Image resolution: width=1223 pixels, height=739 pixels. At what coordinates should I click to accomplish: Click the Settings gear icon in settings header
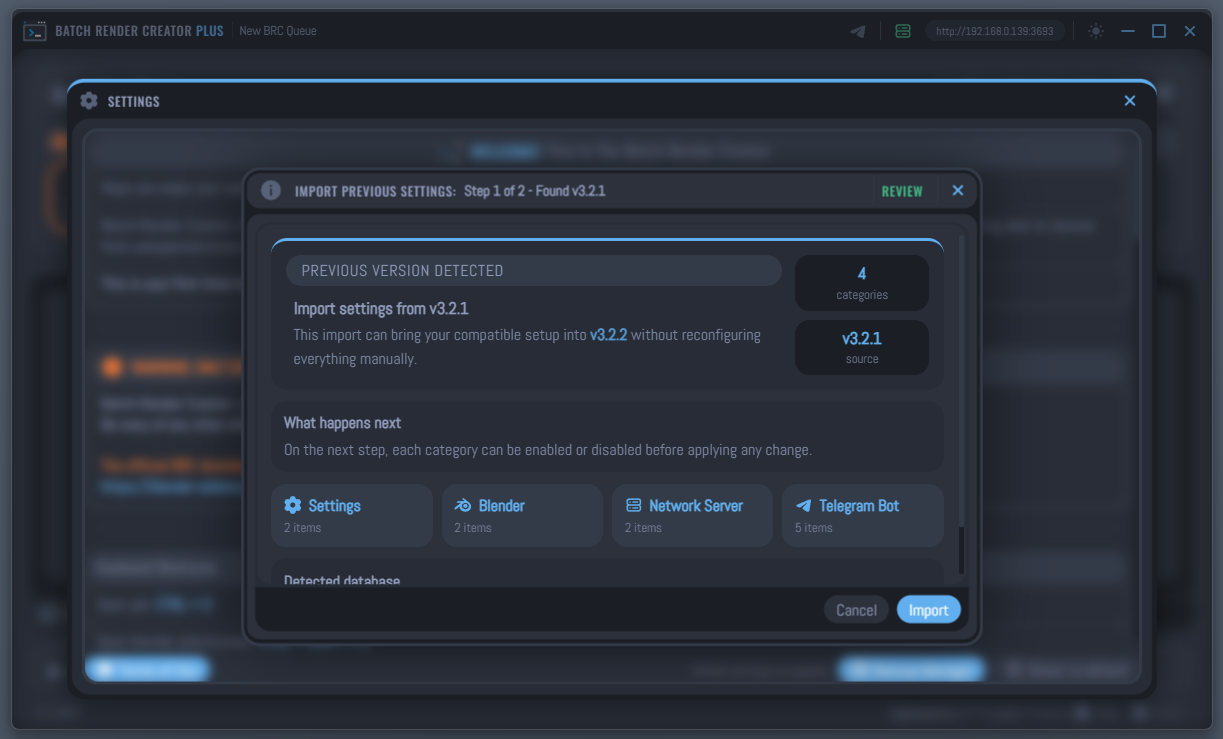pos(89,101)
